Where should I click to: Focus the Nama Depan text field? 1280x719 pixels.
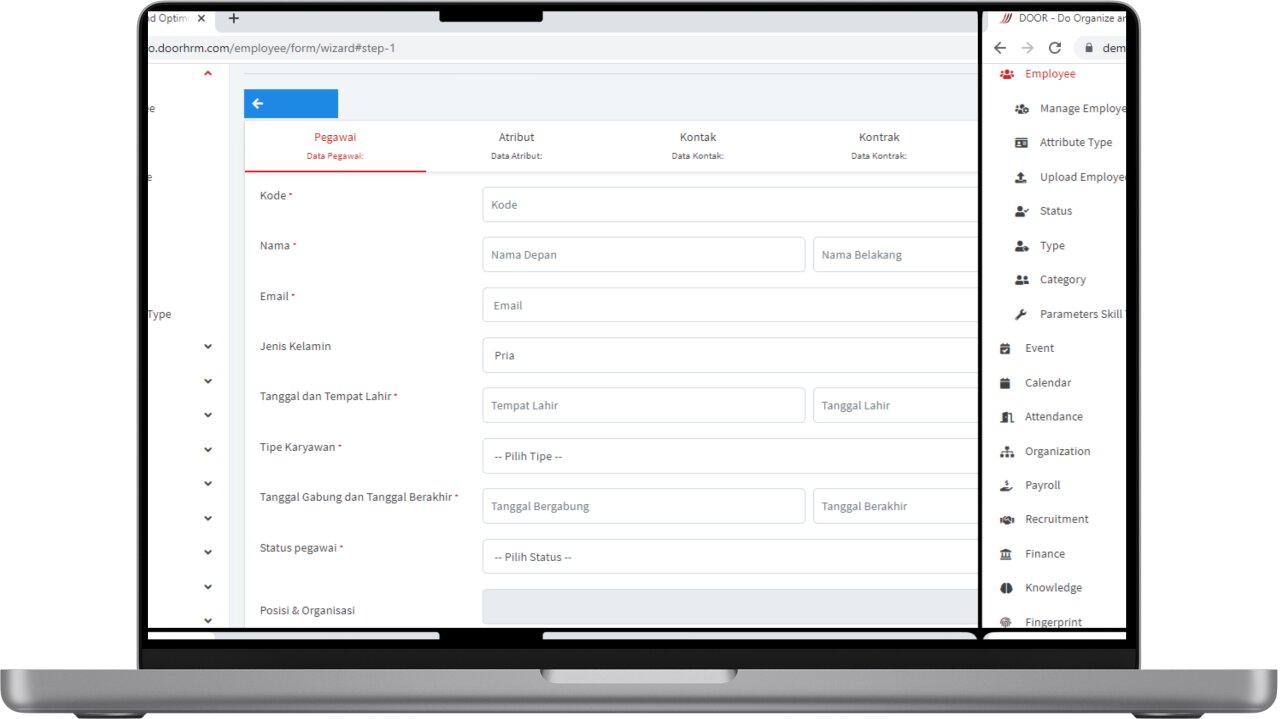click(643, 255)
